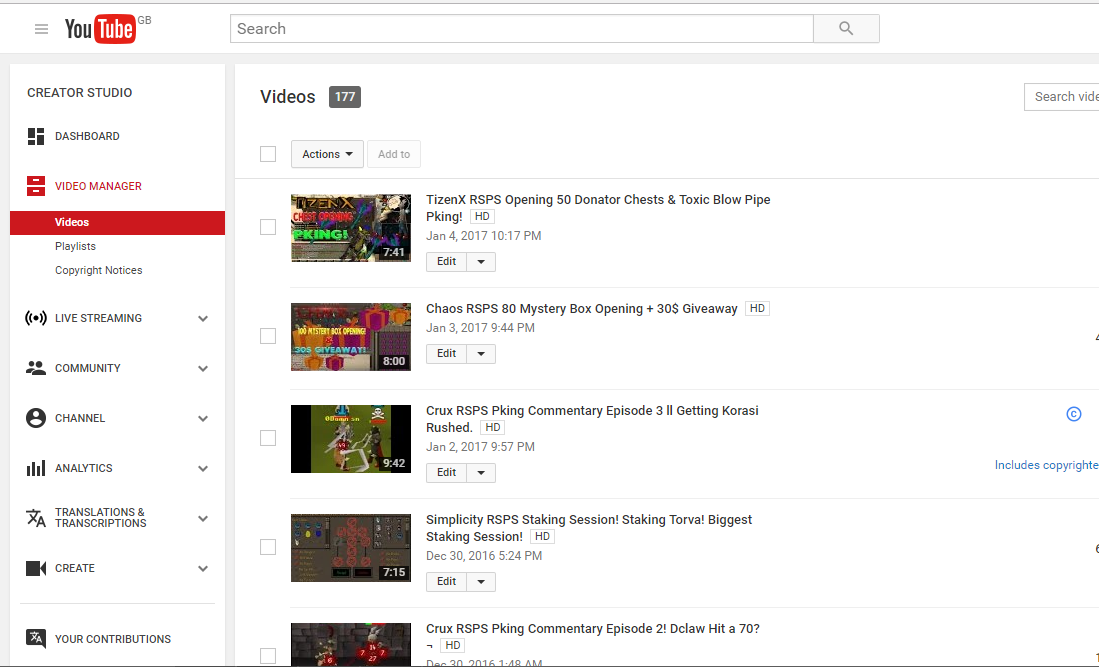Select the Videos submenu item
The image size is (1099, 667).
pyautogui.click(x=117, y=222)
